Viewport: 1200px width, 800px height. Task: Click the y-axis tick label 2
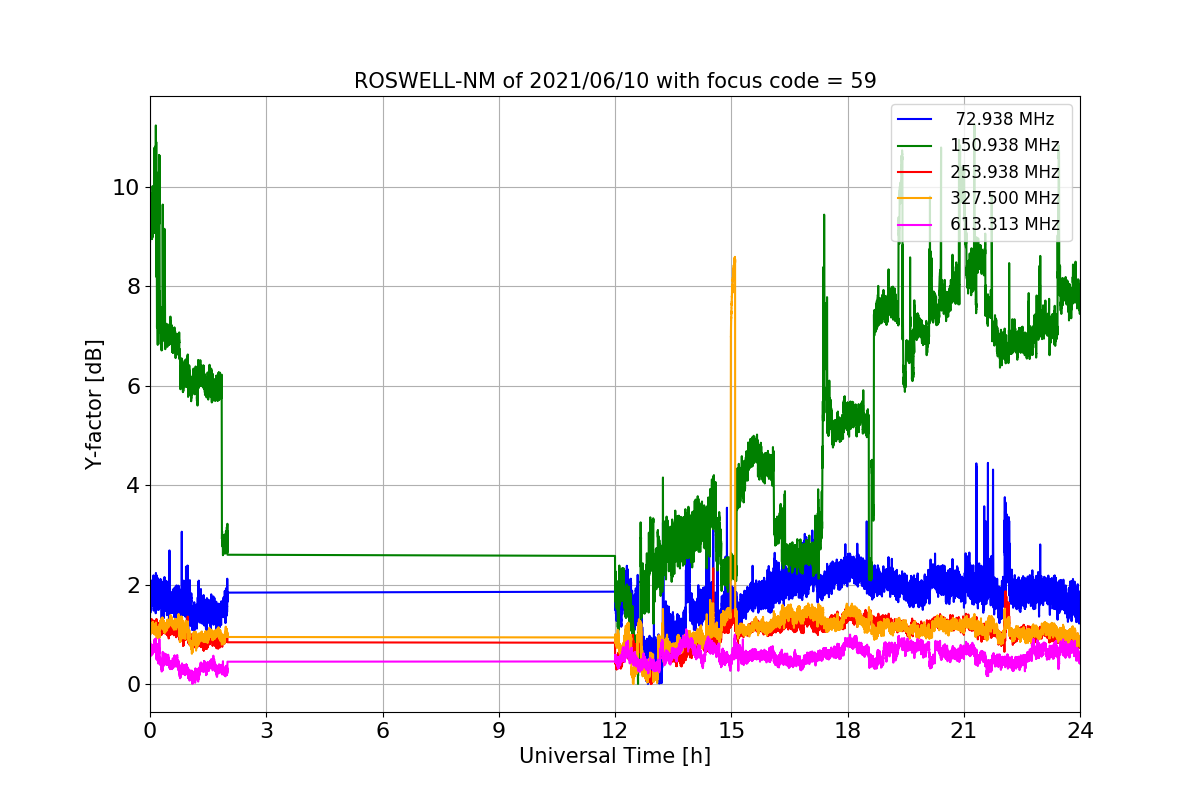134,585
